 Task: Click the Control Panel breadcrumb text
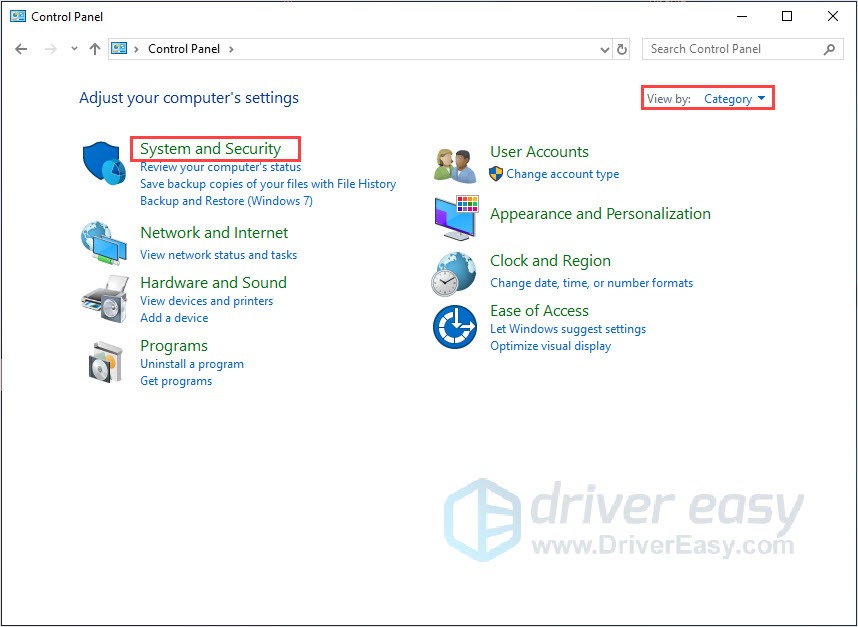tap(184, 49)
